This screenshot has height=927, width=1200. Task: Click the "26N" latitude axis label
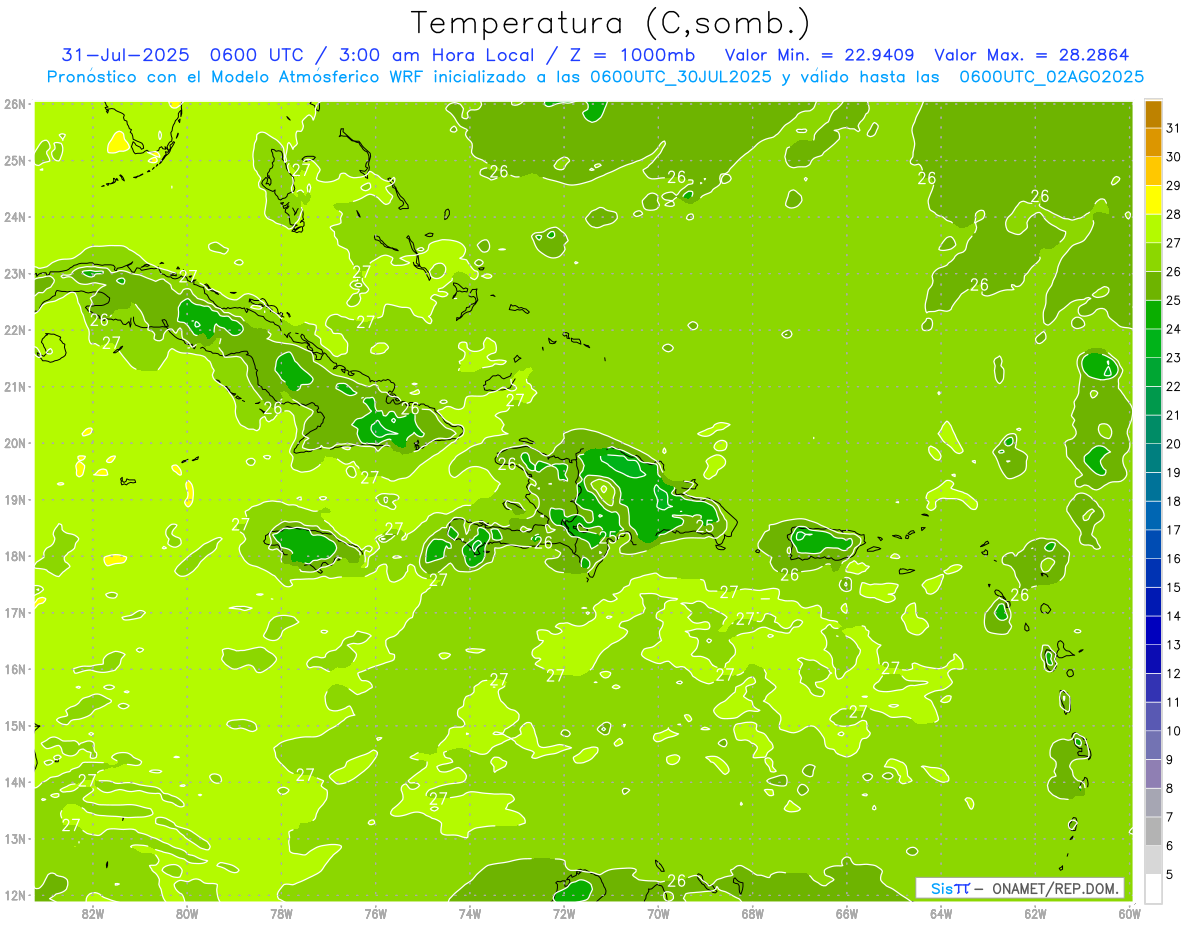[x=15, y=104]
